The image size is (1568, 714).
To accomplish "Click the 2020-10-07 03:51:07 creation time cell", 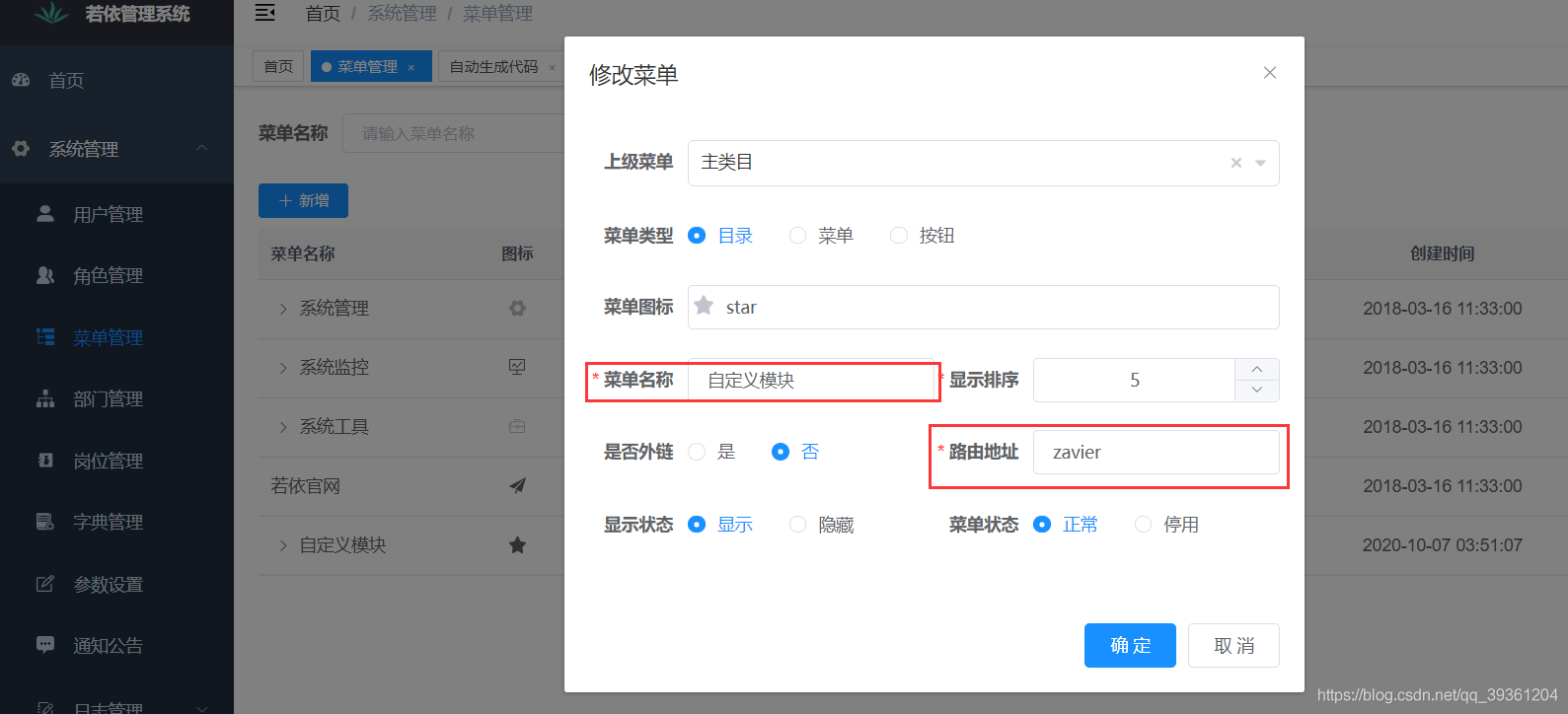I will click(1442, 544).
